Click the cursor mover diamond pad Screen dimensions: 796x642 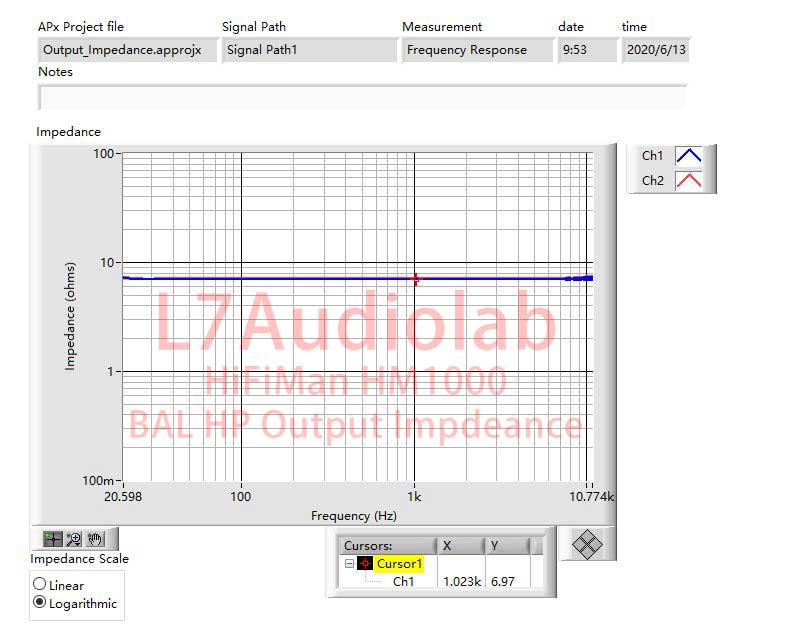[x=587, y=543]
